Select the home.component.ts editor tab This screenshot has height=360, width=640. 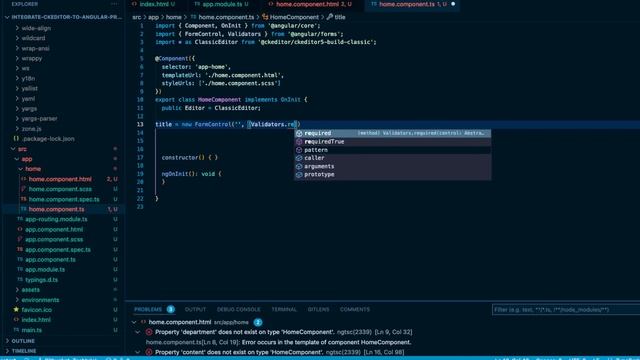click(x=411, y=4)
